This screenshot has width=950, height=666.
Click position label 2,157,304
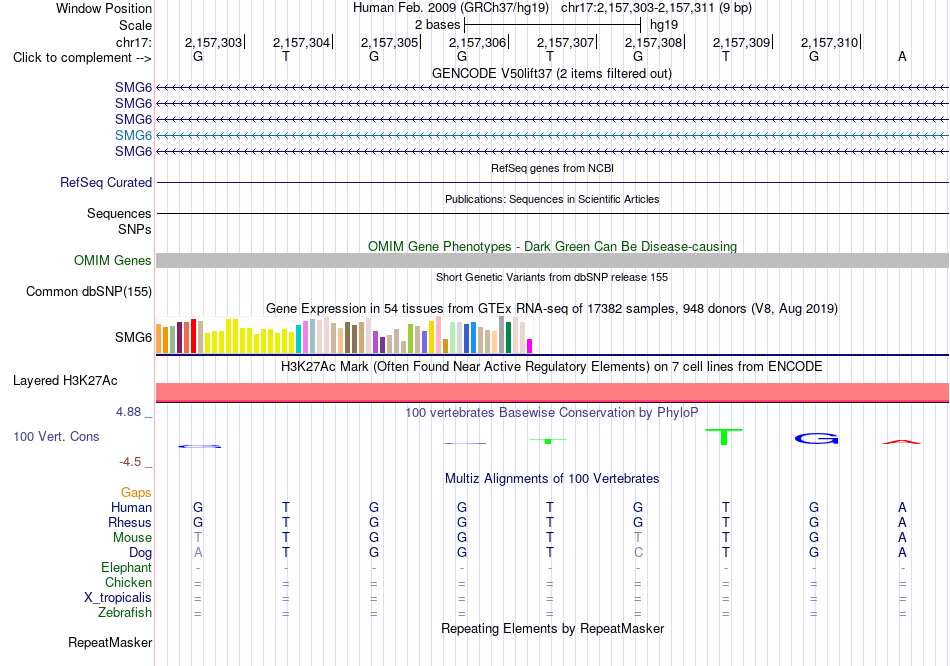[301, 42]
